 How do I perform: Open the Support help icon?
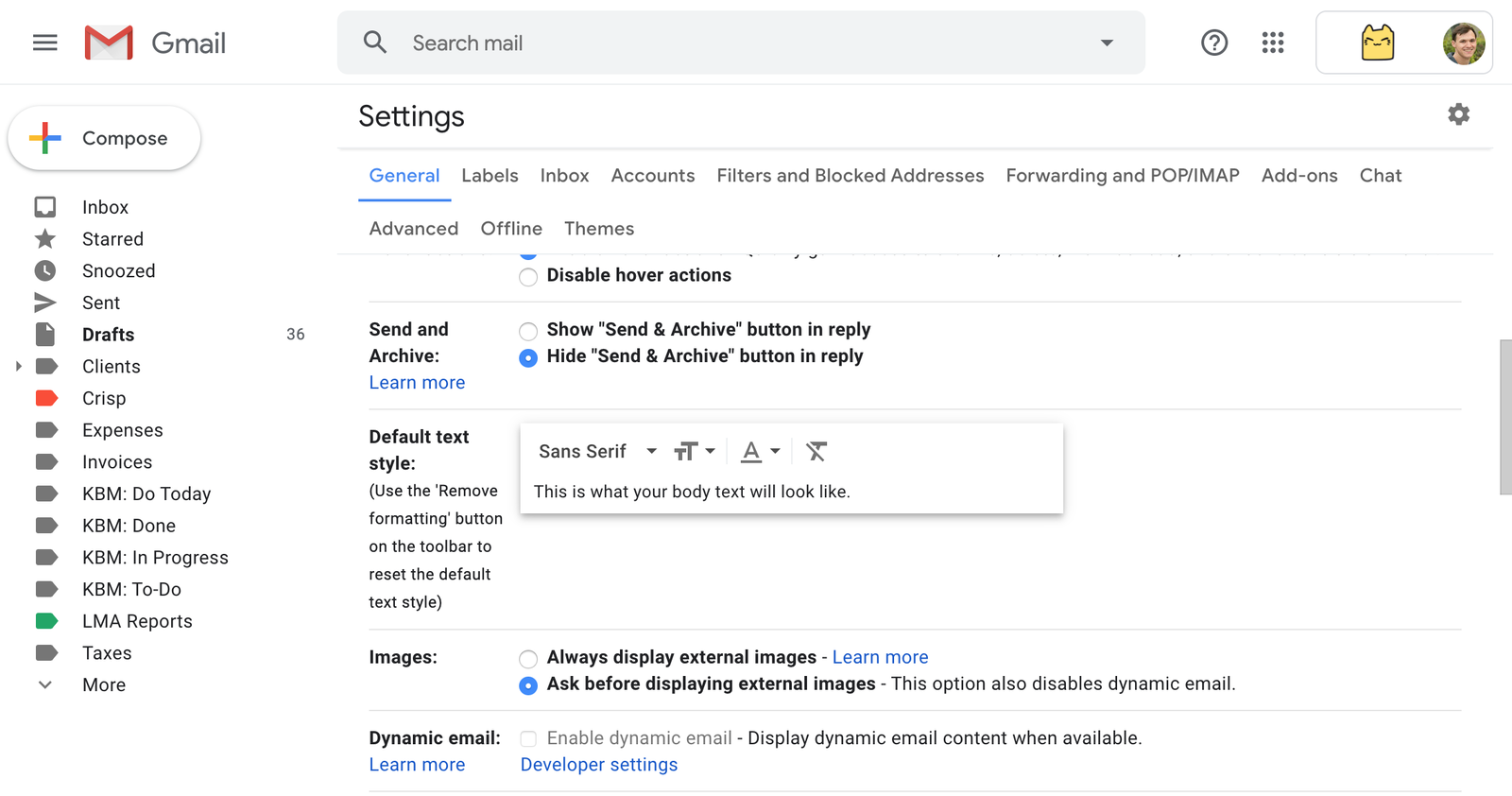tap(1214, 43)
